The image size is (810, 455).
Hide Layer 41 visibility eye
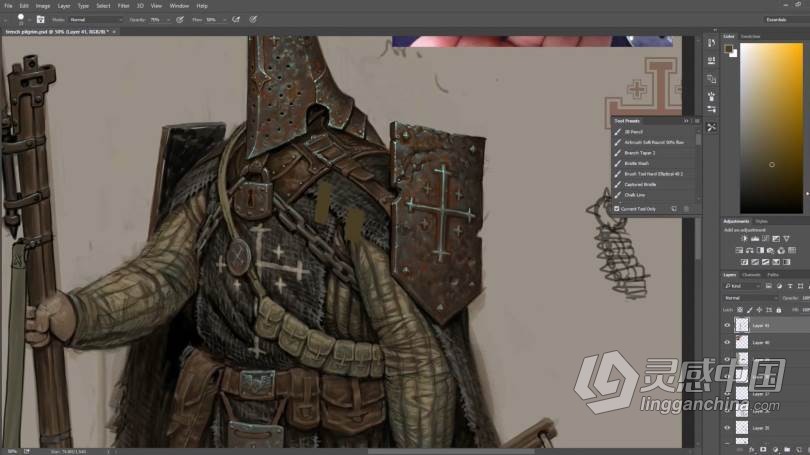coord(727,325)
